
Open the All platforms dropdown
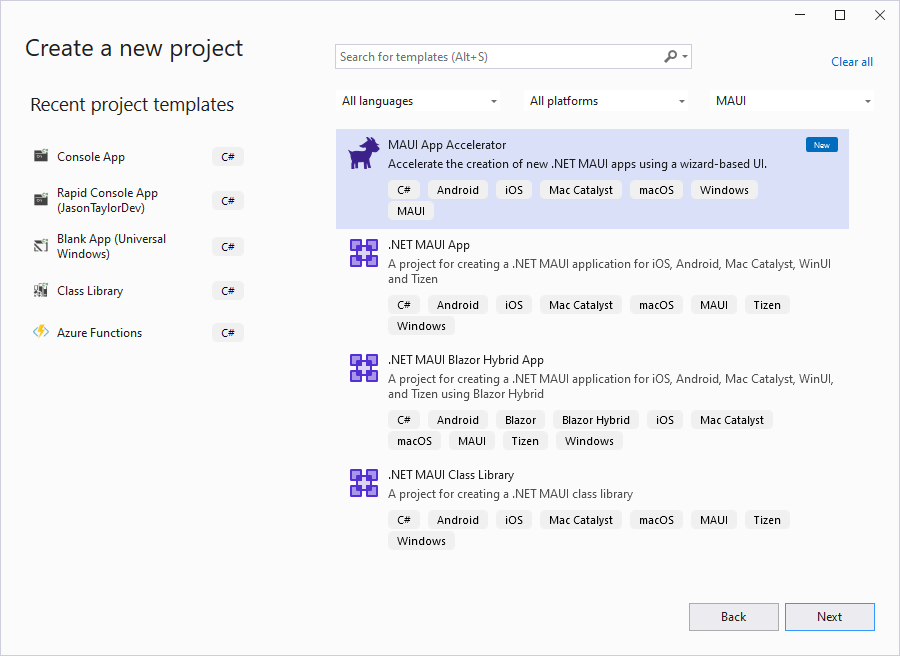pos(607,101)
